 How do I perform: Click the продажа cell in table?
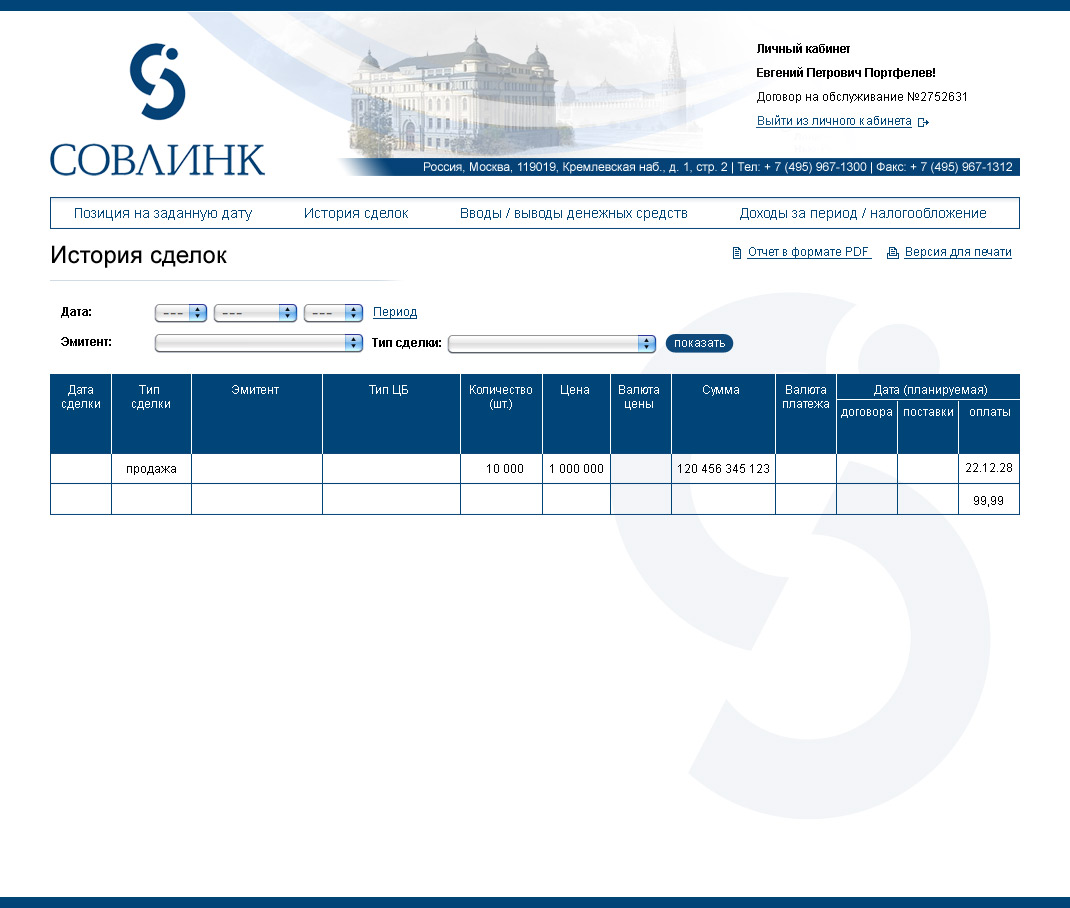coord(151,468)
